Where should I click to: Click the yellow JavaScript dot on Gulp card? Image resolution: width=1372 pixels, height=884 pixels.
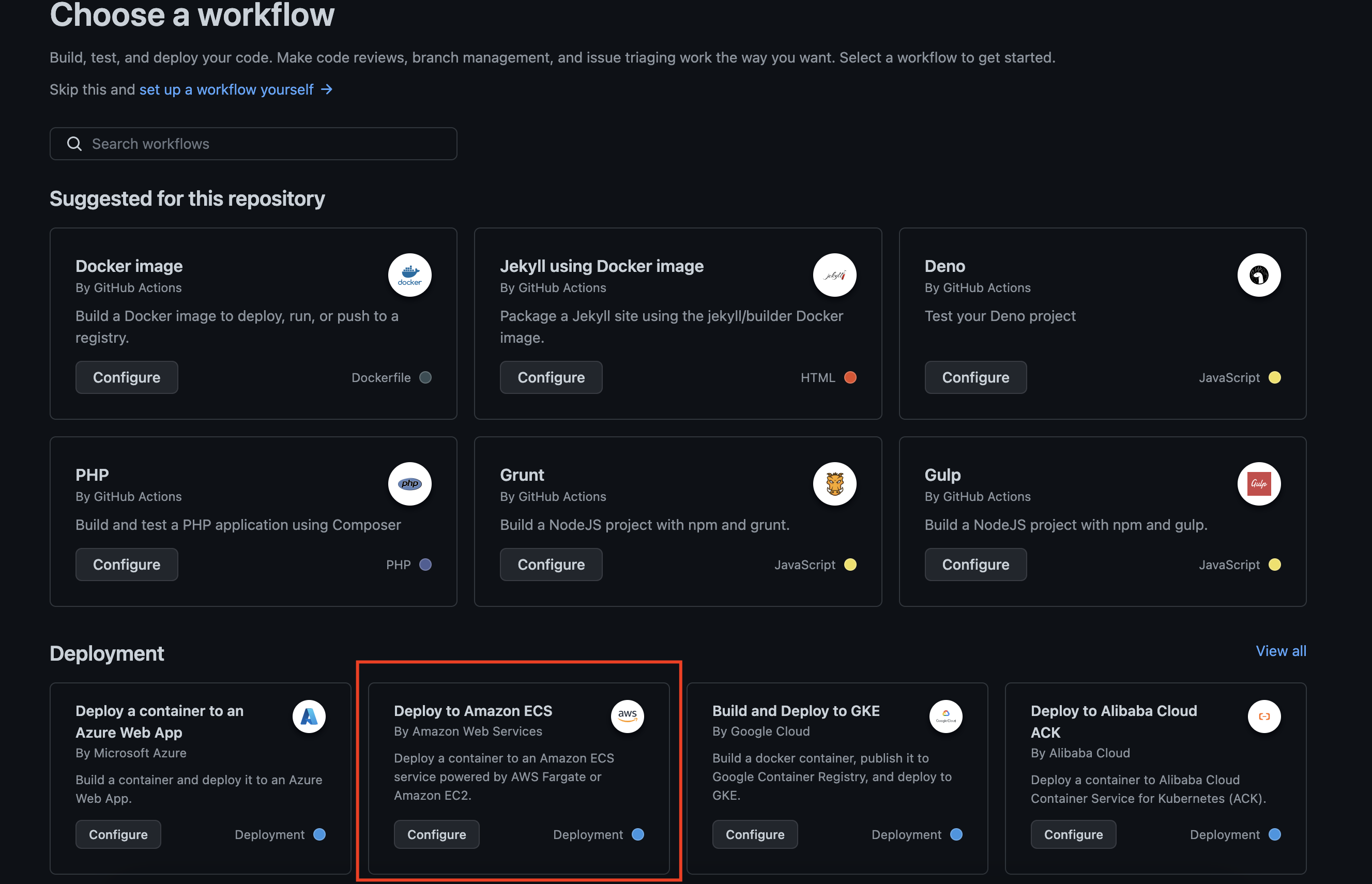1274,565
